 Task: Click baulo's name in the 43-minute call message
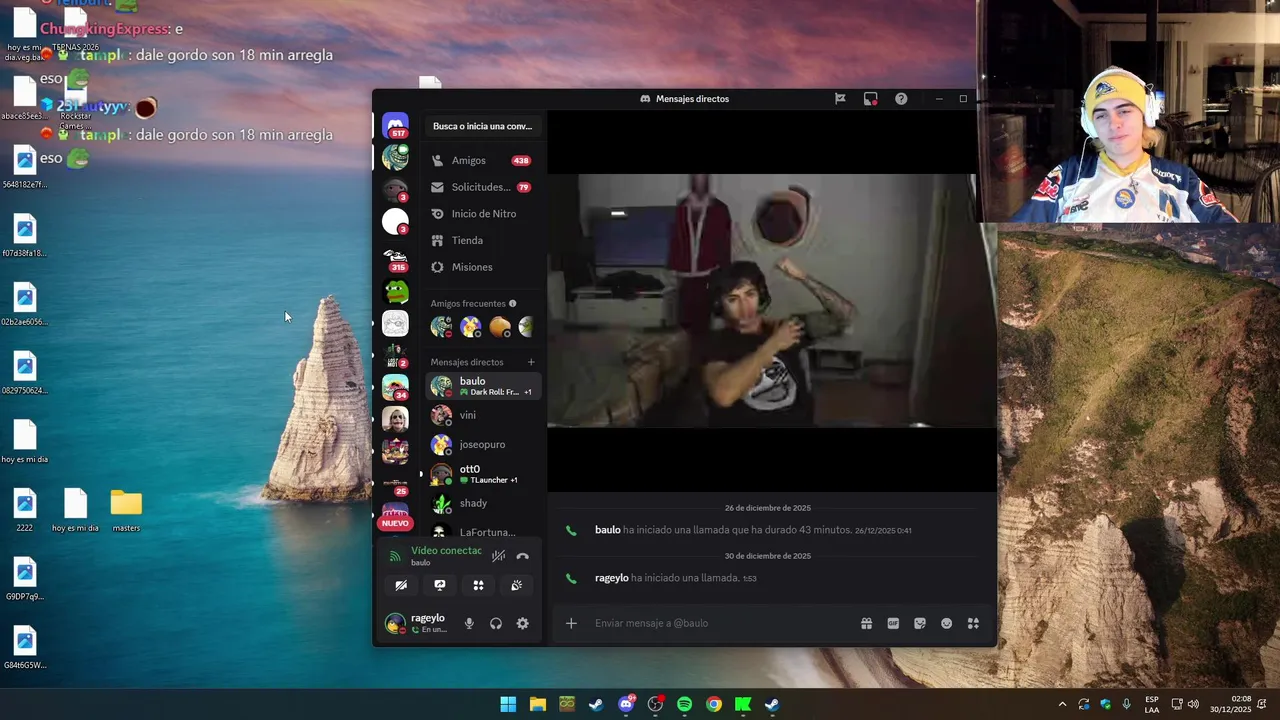(608, 530)
